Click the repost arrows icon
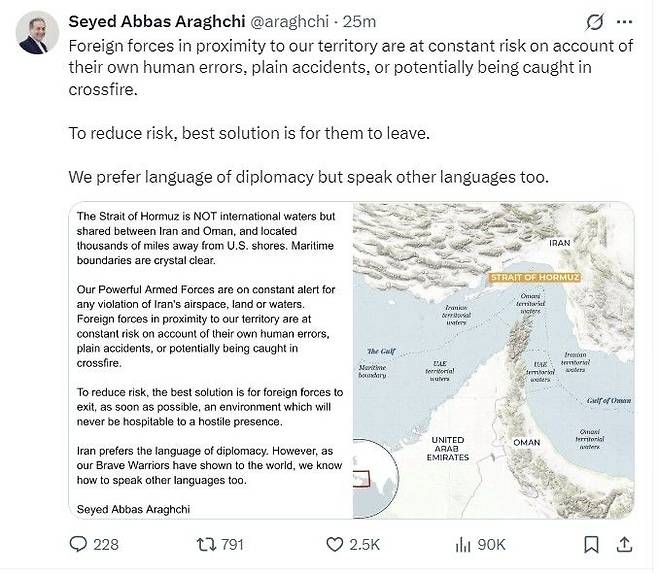658x573 pixels. [206, 544]
